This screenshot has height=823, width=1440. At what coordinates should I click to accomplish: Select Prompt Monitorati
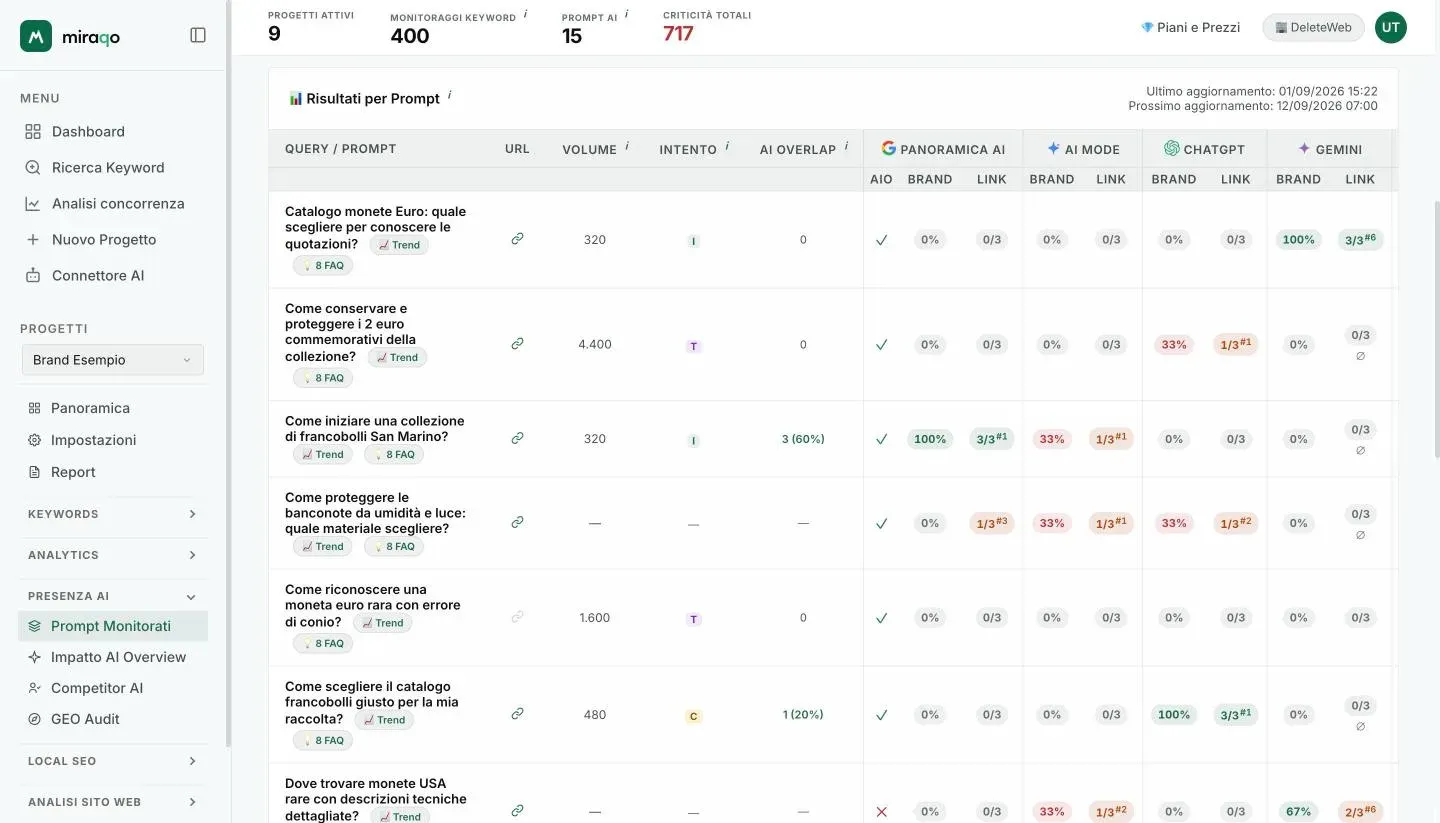[113, 626]
